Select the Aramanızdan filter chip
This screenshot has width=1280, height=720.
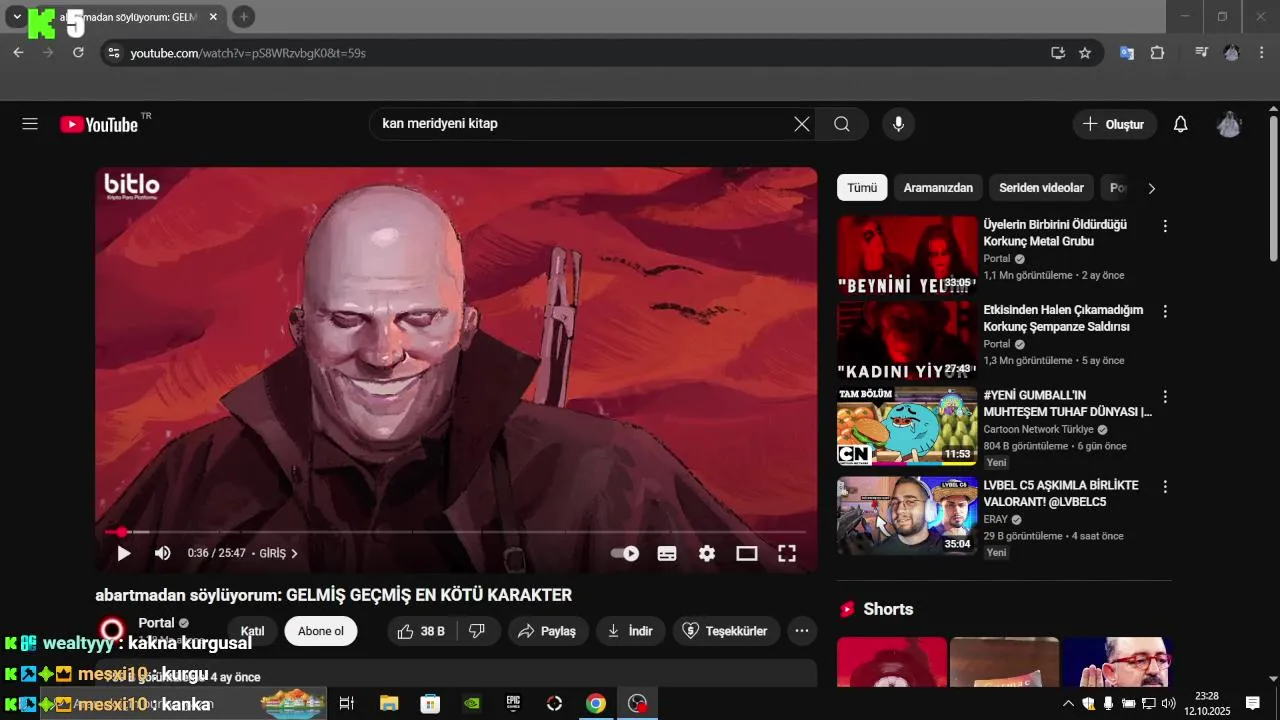[x=938, y=188]
